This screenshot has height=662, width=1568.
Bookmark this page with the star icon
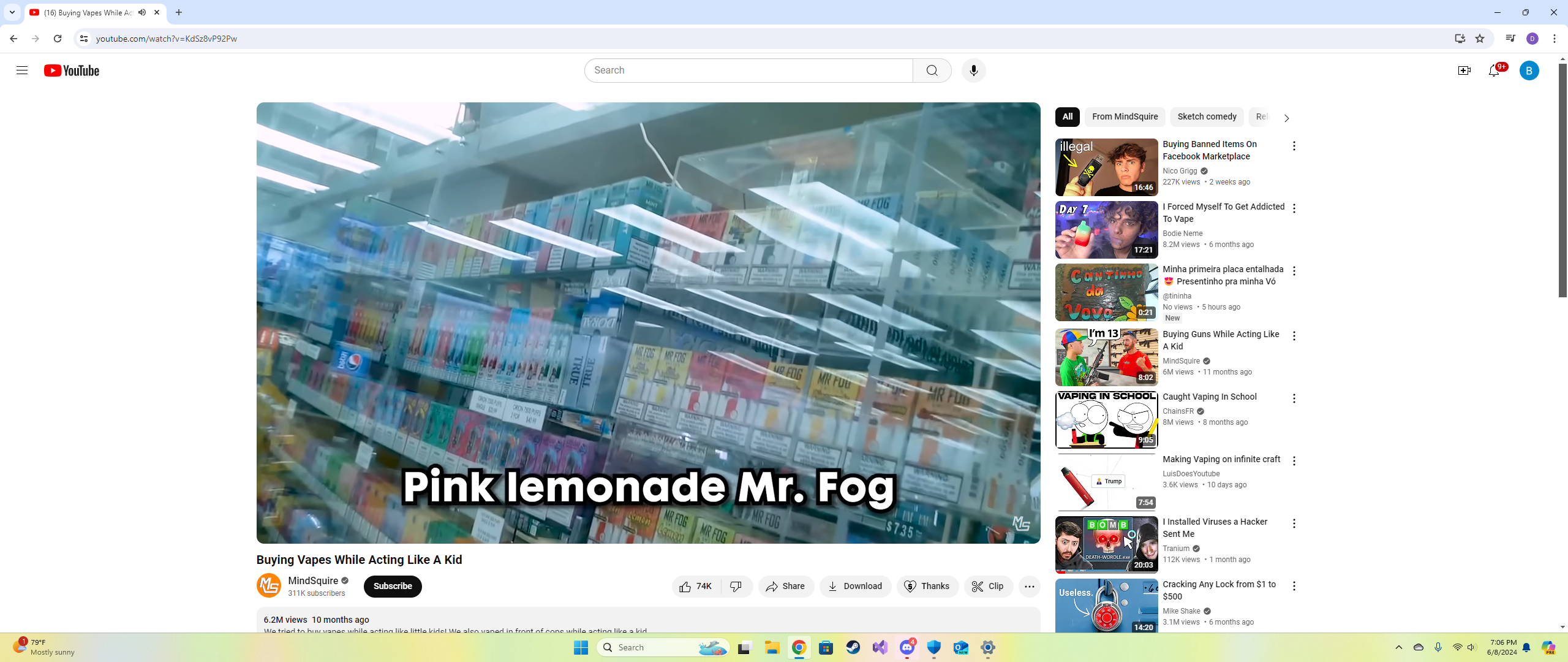pyautogui.click(x=1480, y=39)
